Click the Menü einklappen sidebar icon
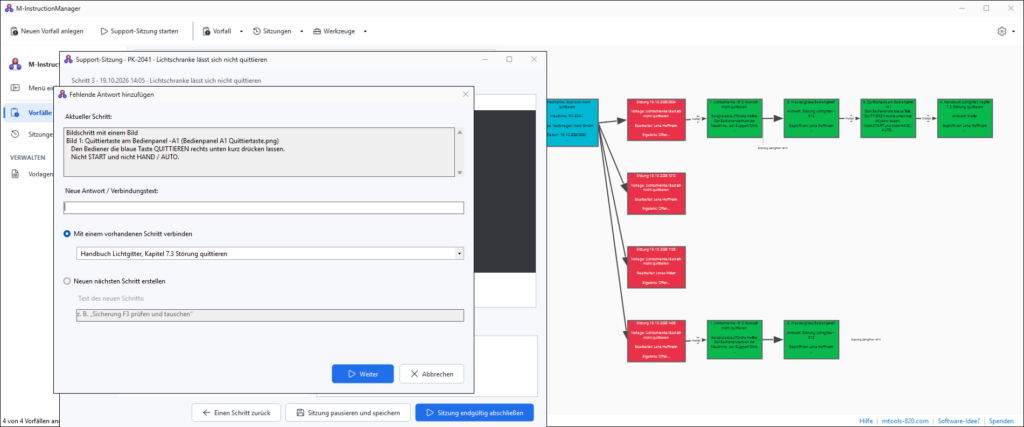 pyautogui.click(x=15, y=88)
